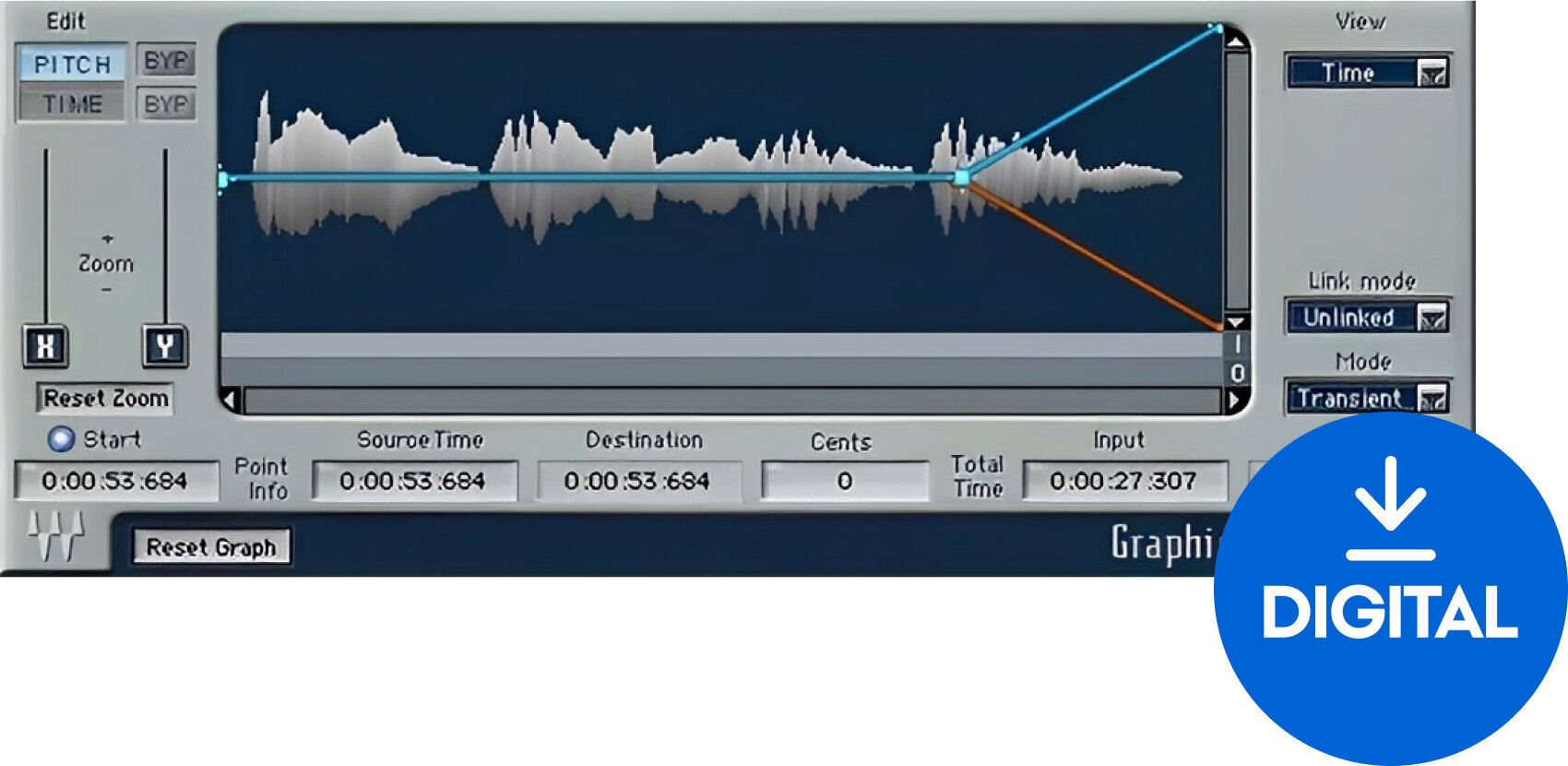Click the Cents value field
The height and width of the screenshot is (766, 1568).
[x=844, y=481]
